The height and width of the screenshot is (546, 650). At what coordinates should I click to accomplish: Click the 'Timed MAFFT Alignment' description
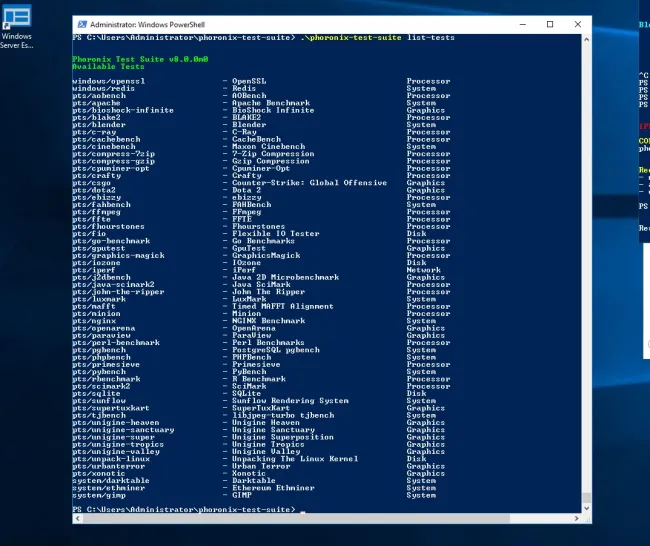(x=283, y=306)
